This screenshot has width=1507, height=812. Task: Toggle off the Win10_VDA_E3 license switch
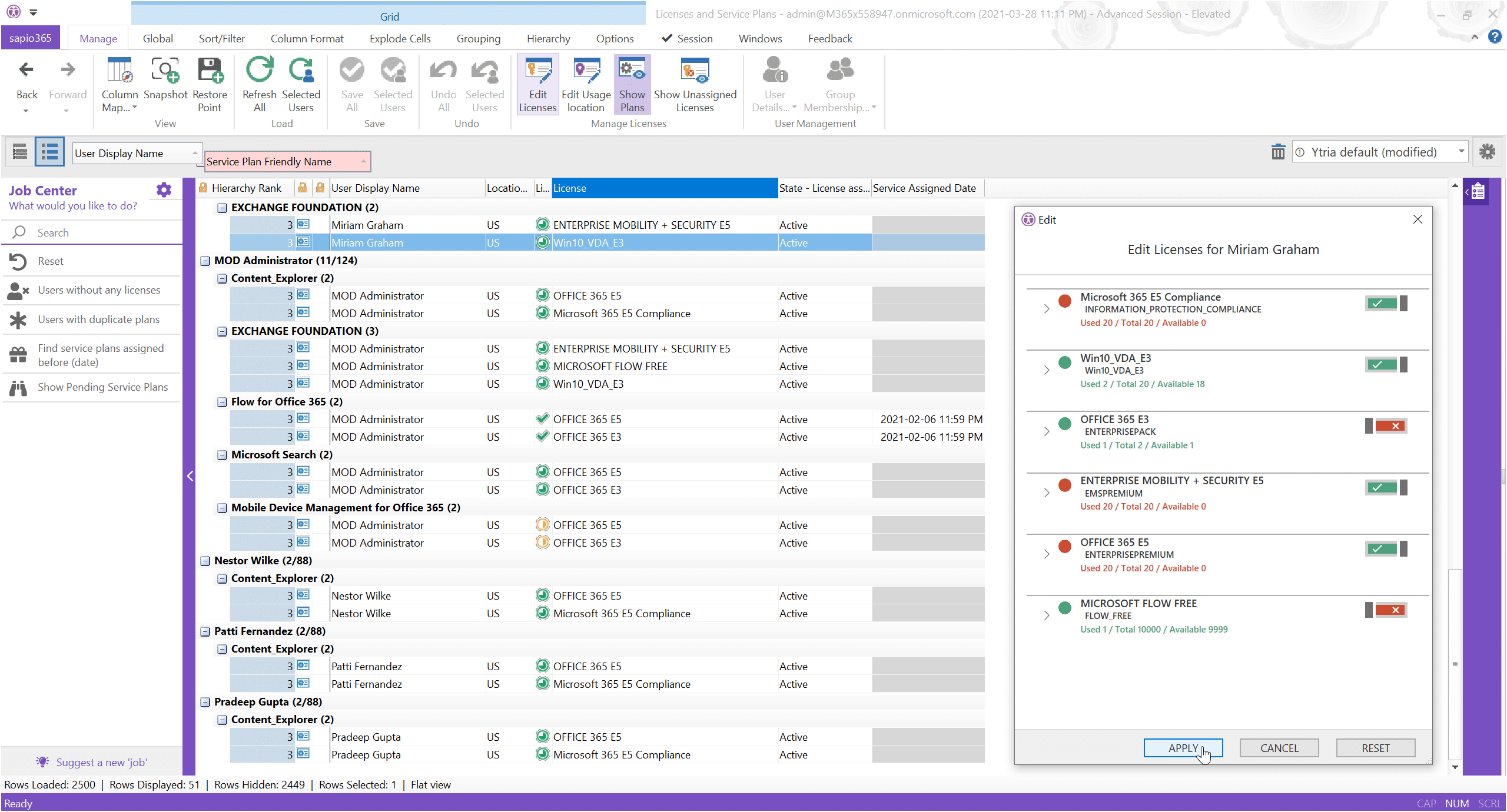(1386, 365)
